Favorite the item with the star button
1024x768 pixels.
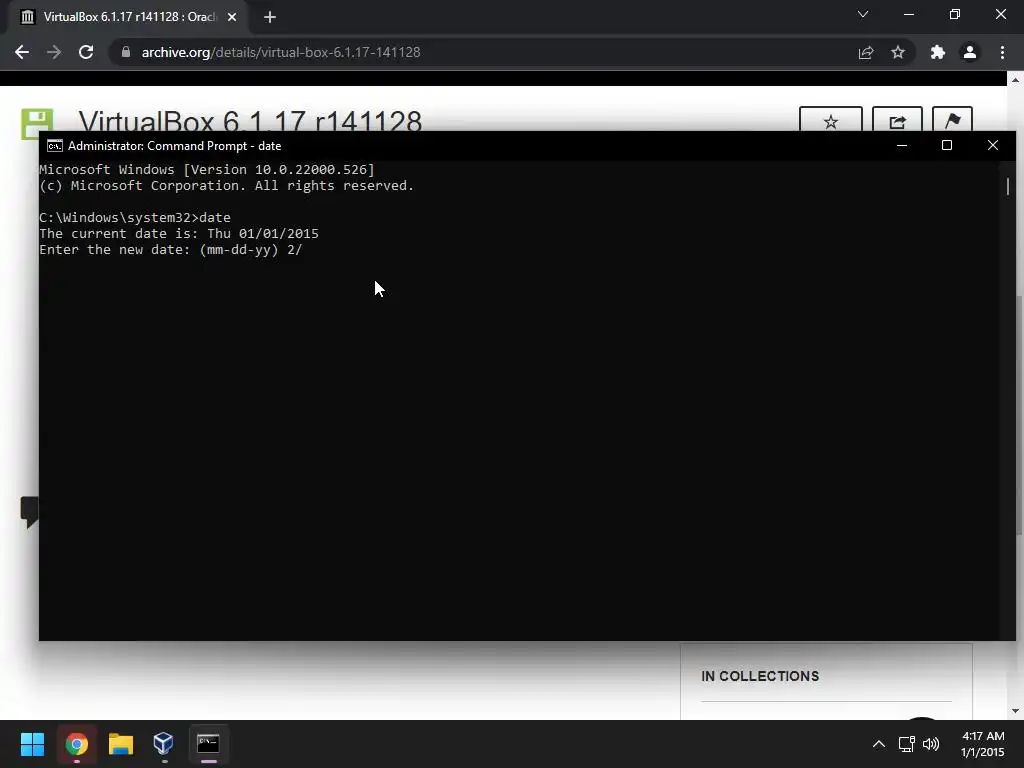(x=831, y=121)
